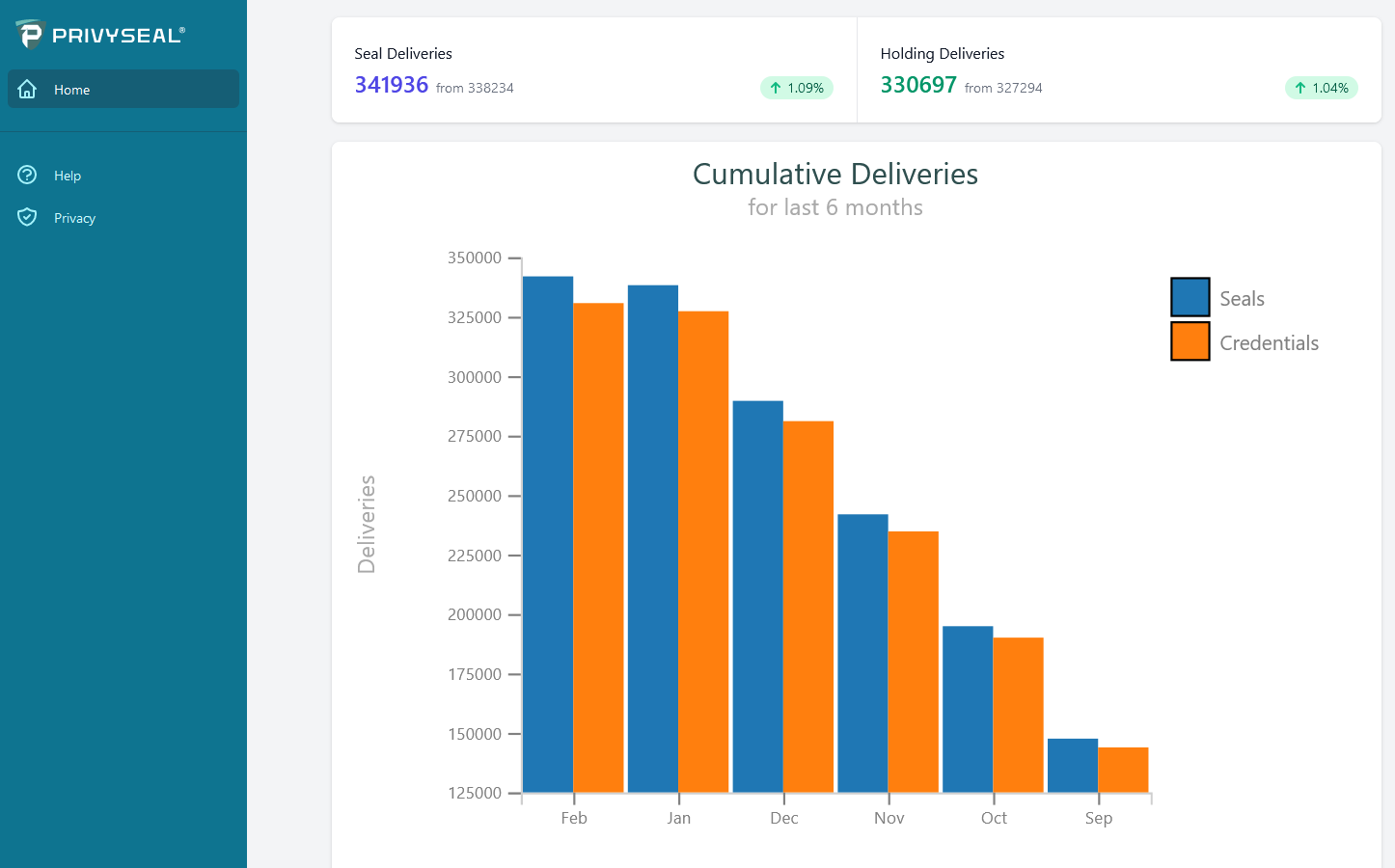The width and height of the screenshot is (1395, 868).
Task: Click the orange Credentials bar for Nov
Action: click(913, 662)
